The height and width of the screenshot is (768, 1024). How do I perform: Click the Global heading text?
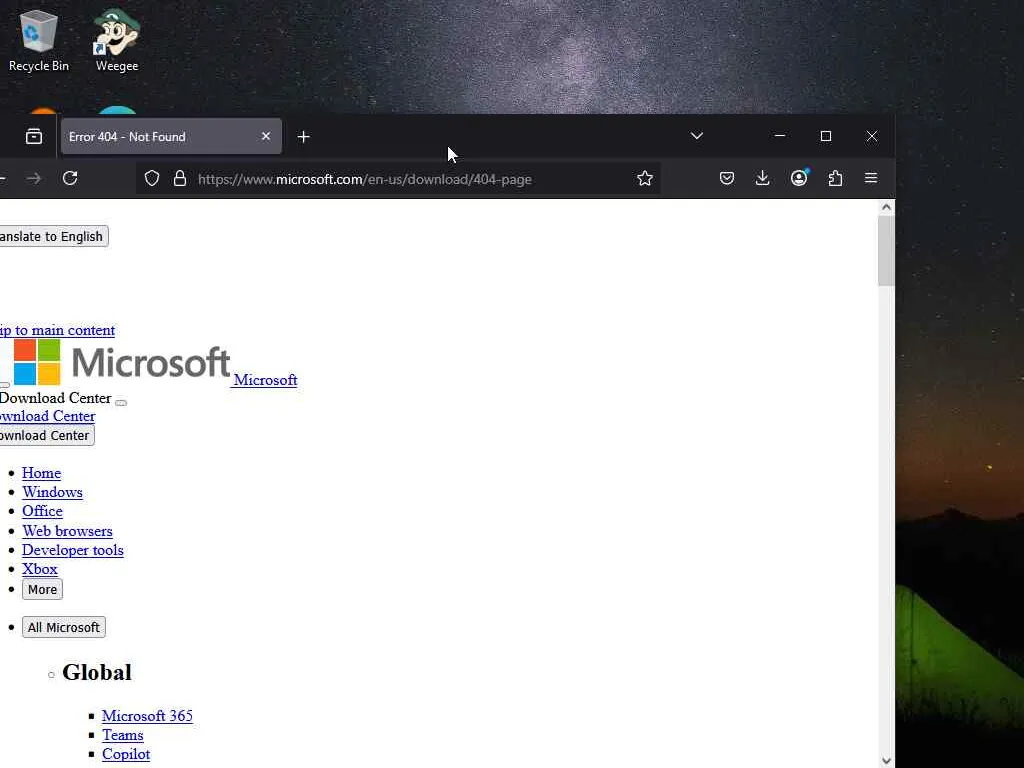click(x=97, y=673)
